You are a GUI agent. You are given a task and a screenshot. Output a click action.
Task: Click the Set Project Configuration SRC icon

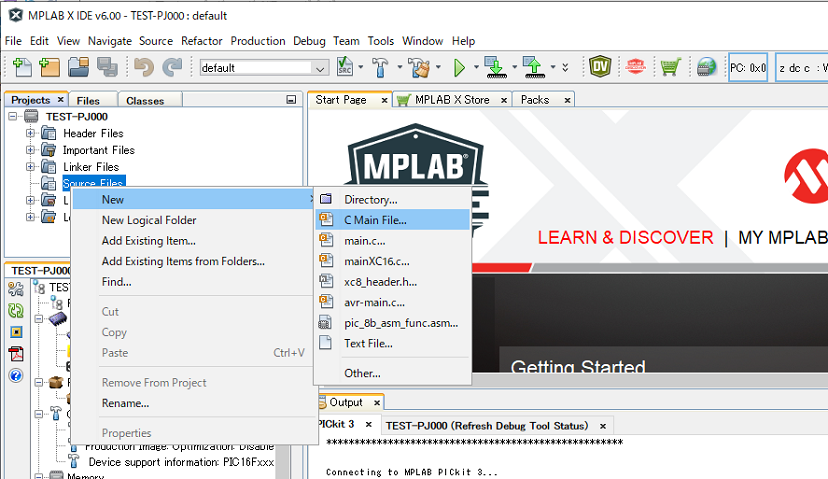345,67
